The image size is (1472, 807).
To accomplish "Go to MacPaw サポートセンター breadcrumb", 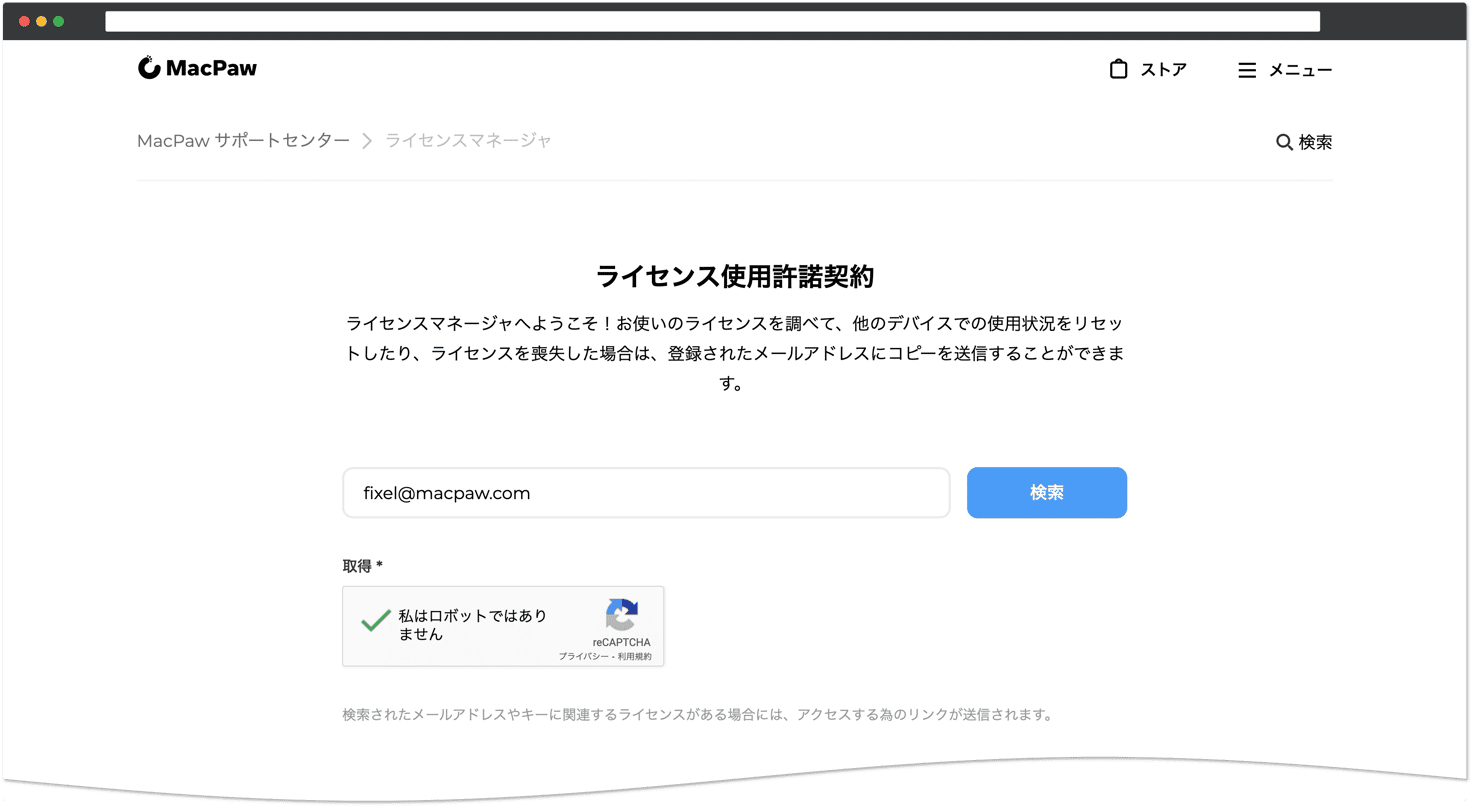I will pyautogui.click(x=243, y=140).
